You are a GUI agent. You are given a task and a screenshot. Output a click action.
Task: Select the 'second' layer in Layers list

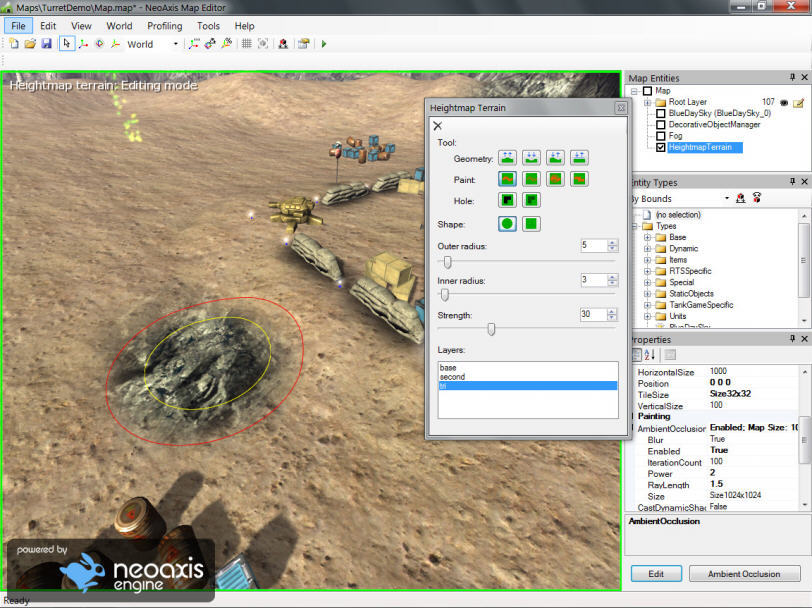point(528,377)
